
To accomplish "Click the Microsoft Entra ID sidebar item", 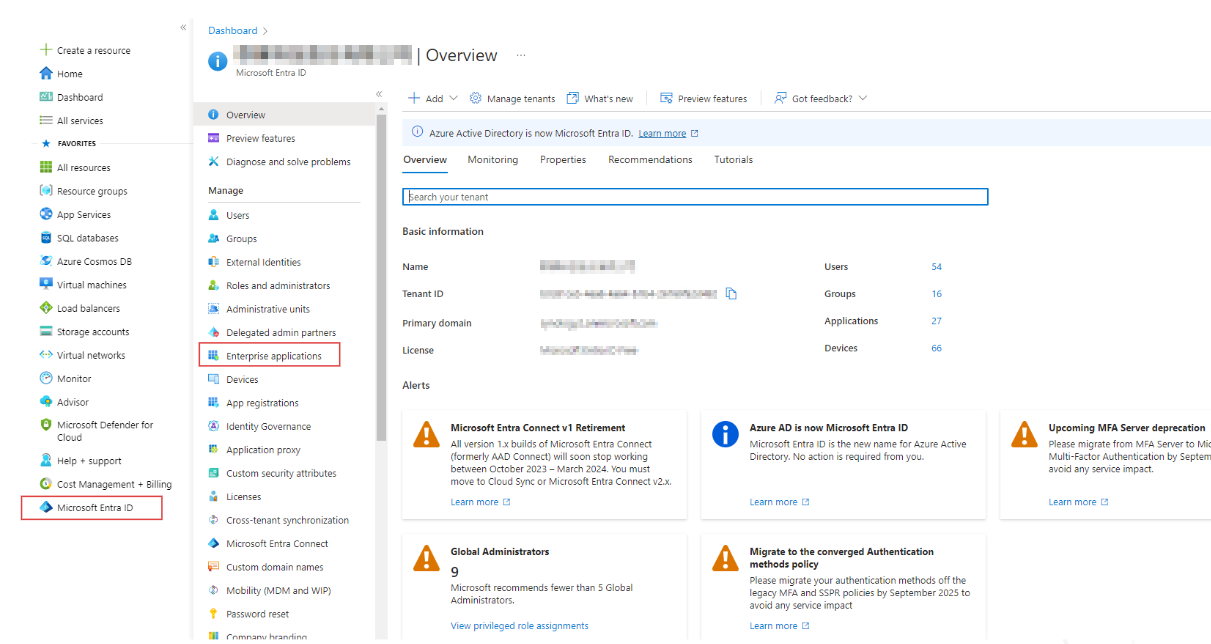I will click(92, 508).
